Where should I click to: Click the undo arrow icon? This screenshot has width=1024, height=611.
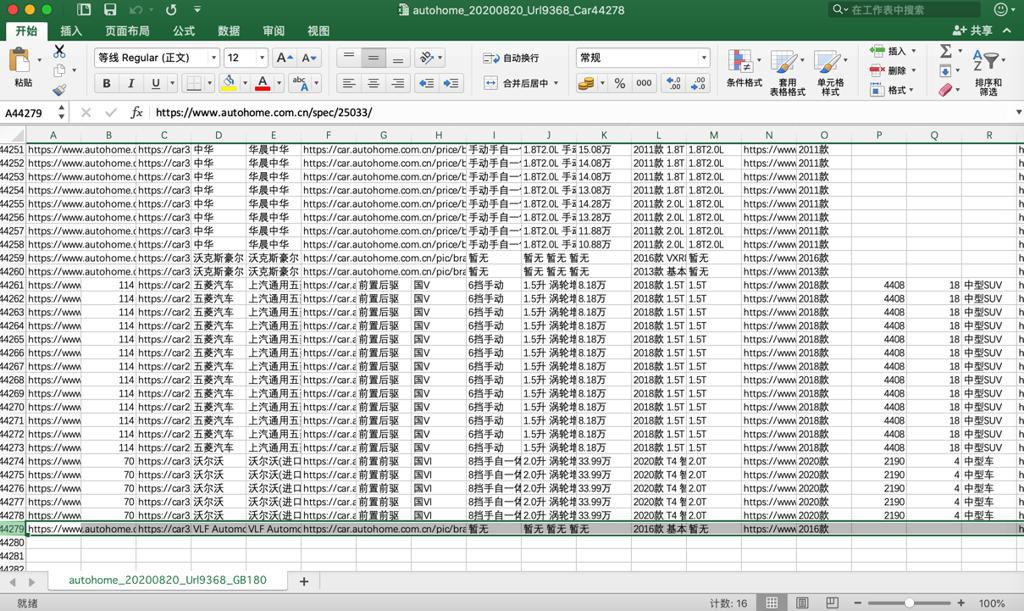pyautogui.click(x=136, y=10)
